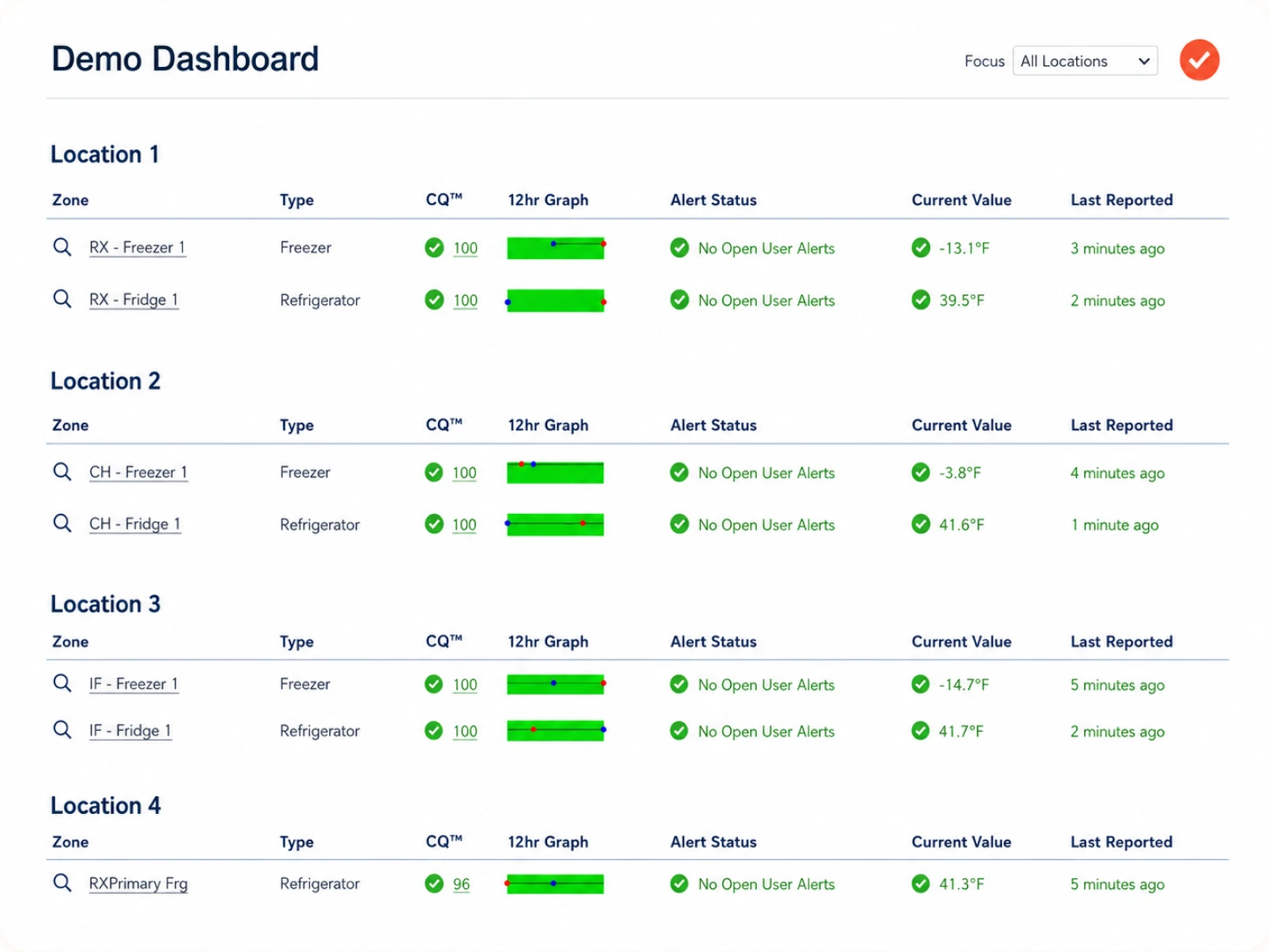Click check icon next to -14.7°F value
Image resolution: width=1269 pixels, height=952 pixels.
click(920, 684)
